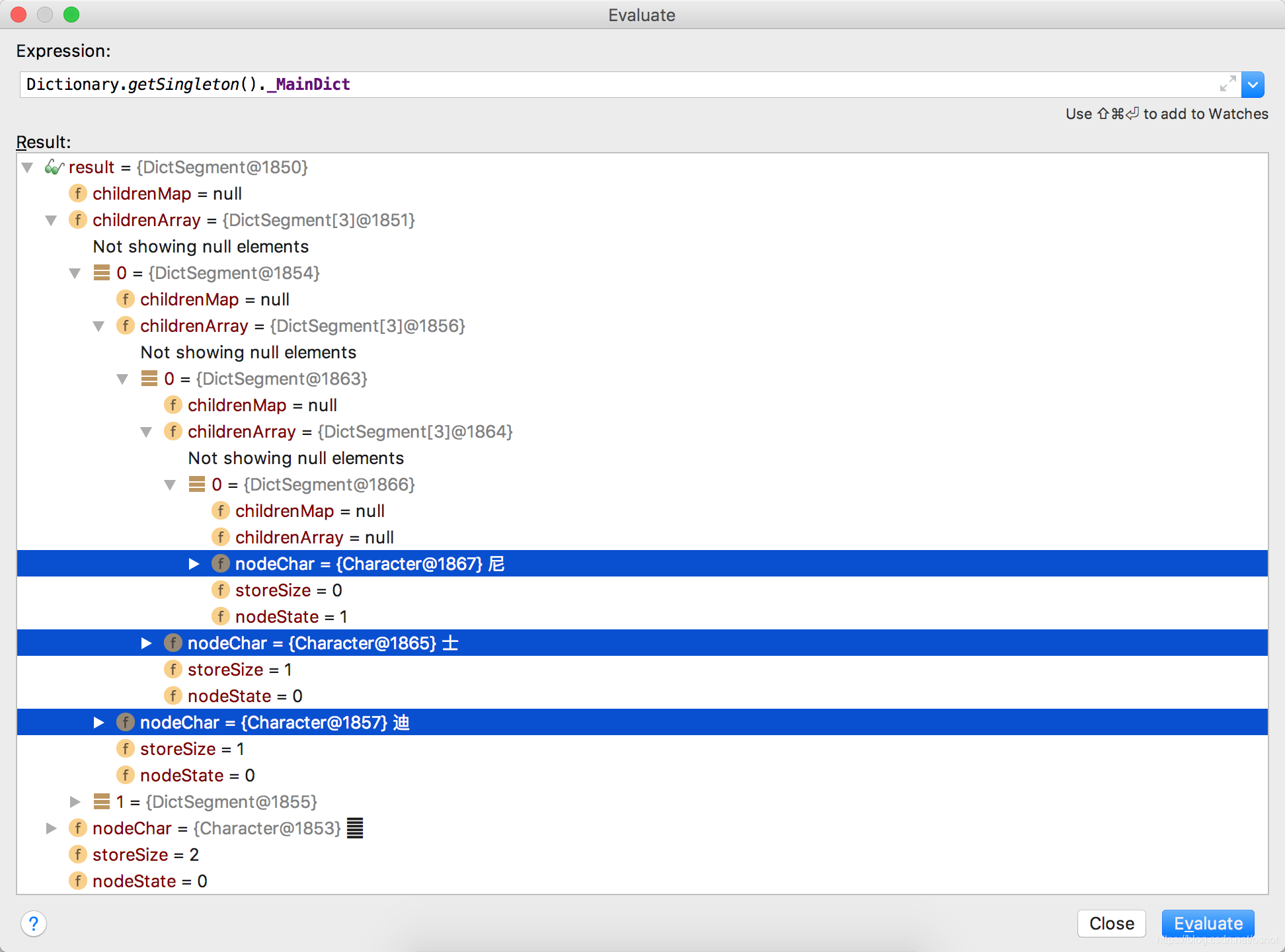Click array element icon for DictSegment@1855
1285x952 pixels.
[102, 802]
